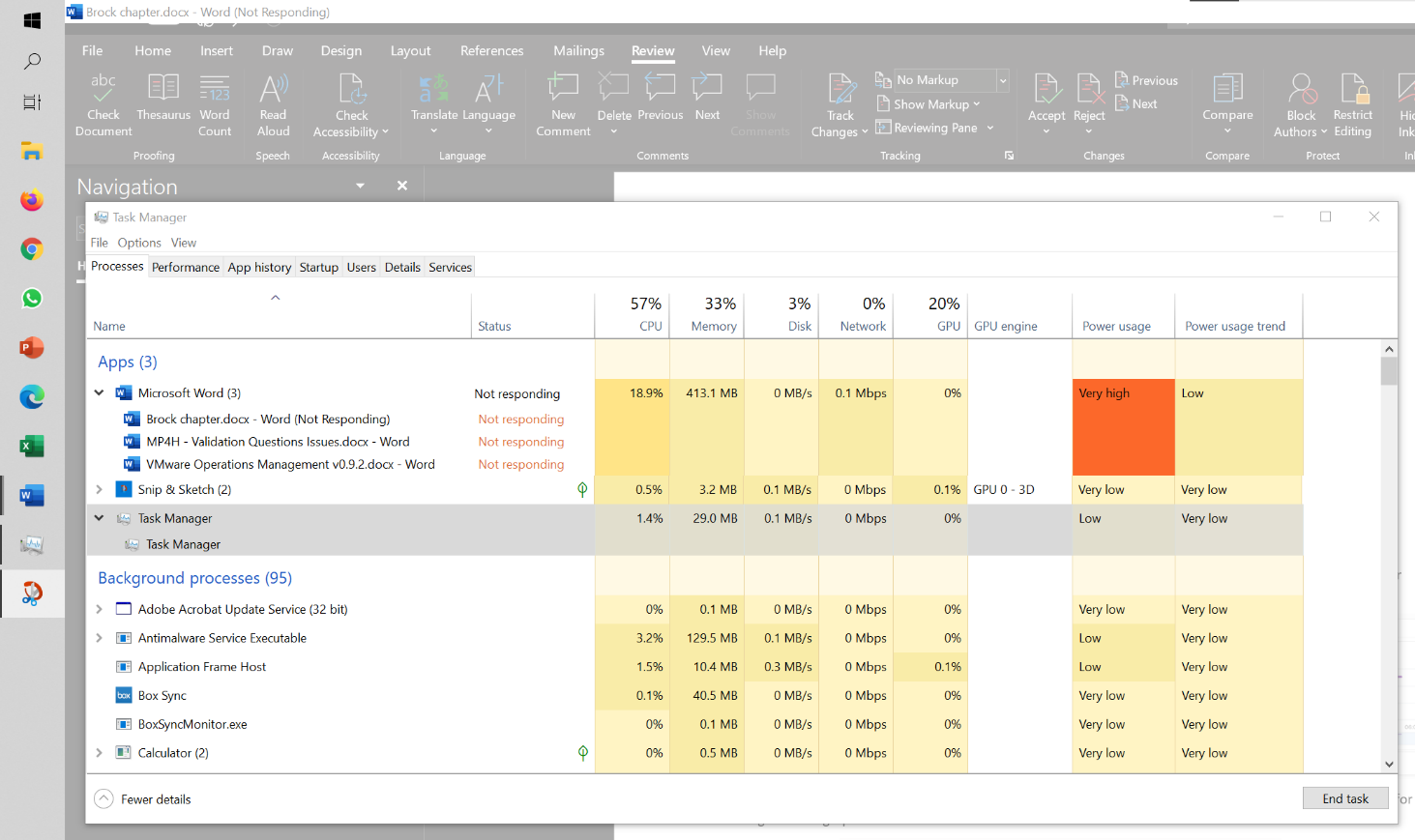The height and width of the screenshot is (840, 1415).
Task: Click Previous change button in Changes group
Action: 1146,80
